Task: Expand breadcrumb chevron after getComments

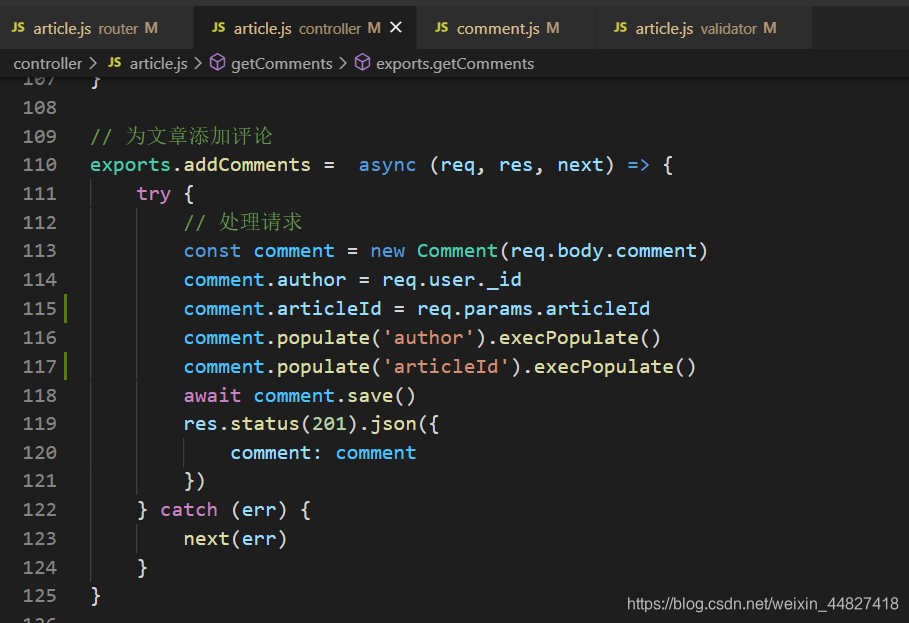Action: coord(343,63)
